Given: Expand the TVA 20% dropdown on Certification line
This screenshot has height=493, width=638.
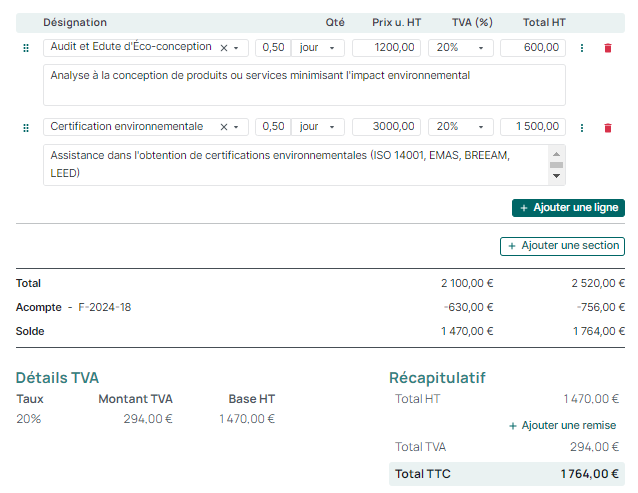Looking at the screenshot, I should (460, 128).
